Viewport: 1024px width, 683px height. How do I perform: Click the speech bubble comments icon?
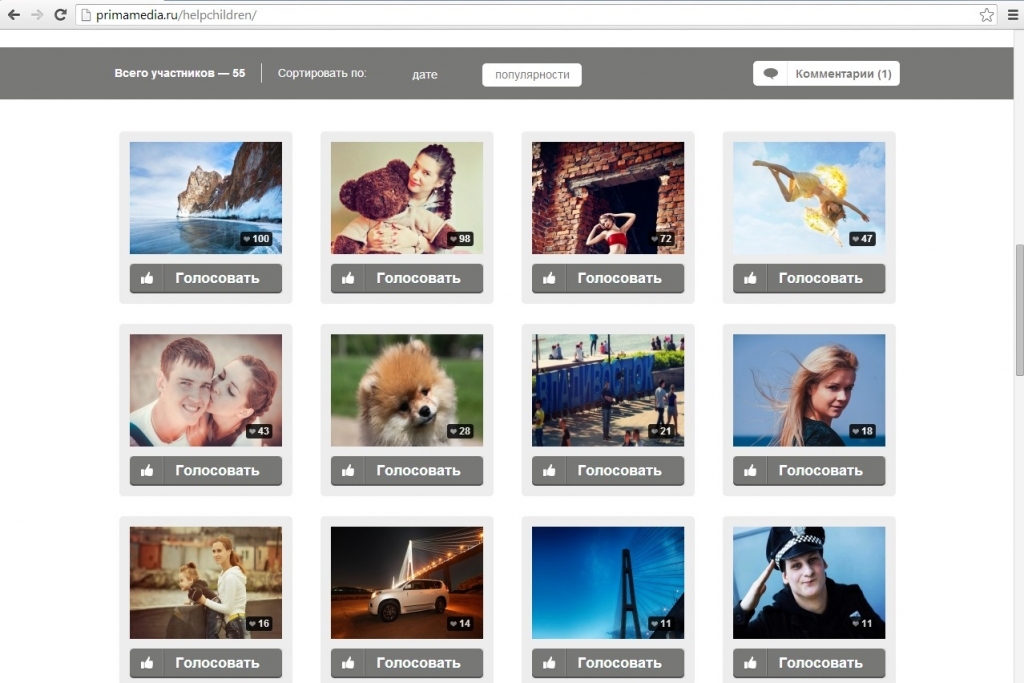pos(770,74)
